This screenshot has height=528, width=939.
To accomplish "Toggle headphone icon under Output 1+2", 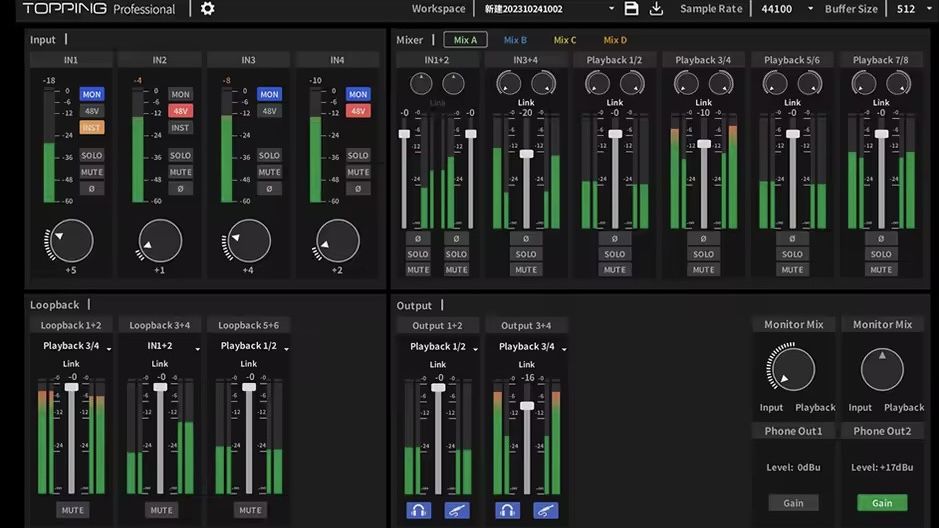I will click(419, 511).
